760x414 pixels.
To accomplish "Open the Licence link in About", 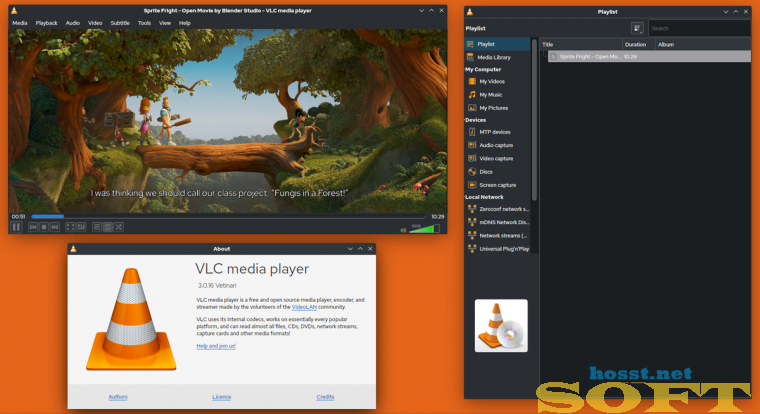I will [222, 397].
